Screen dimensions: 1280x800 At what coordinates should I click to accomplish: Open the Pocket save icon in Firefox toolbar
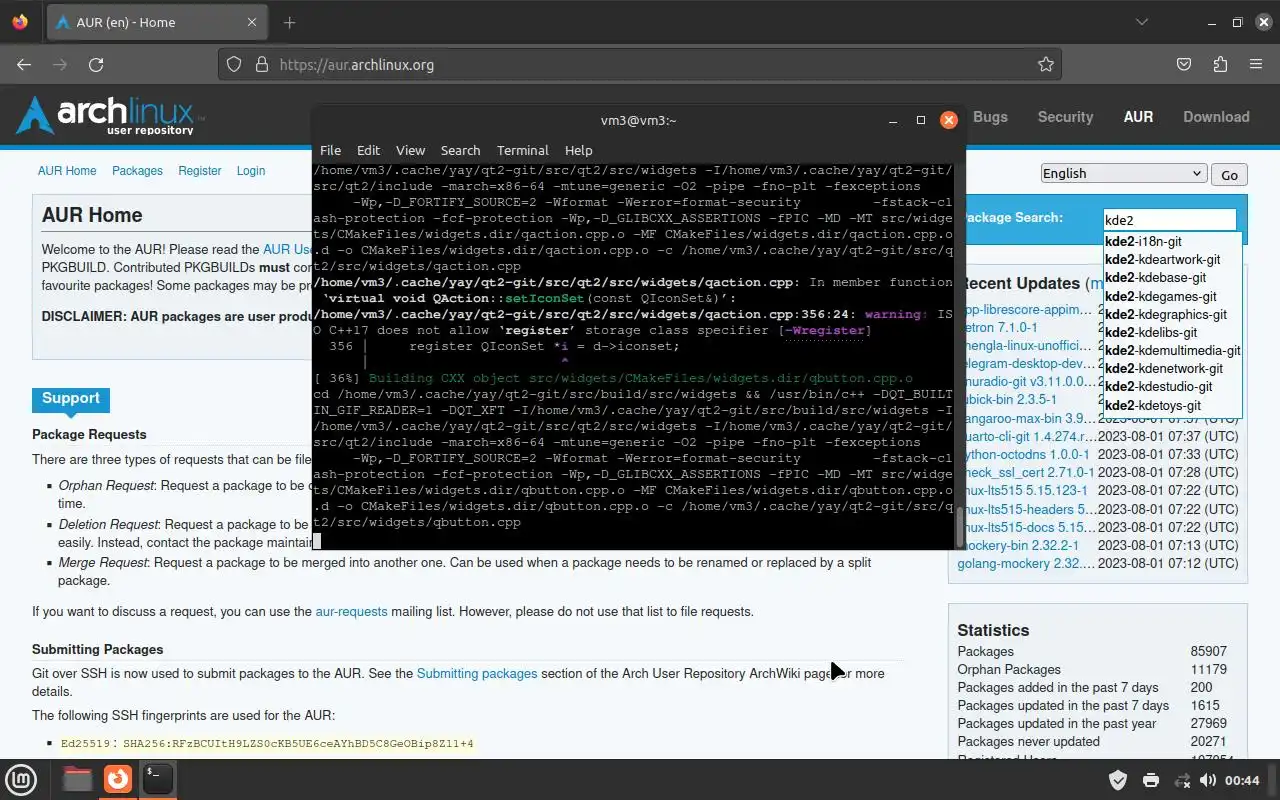(1184, 64)
